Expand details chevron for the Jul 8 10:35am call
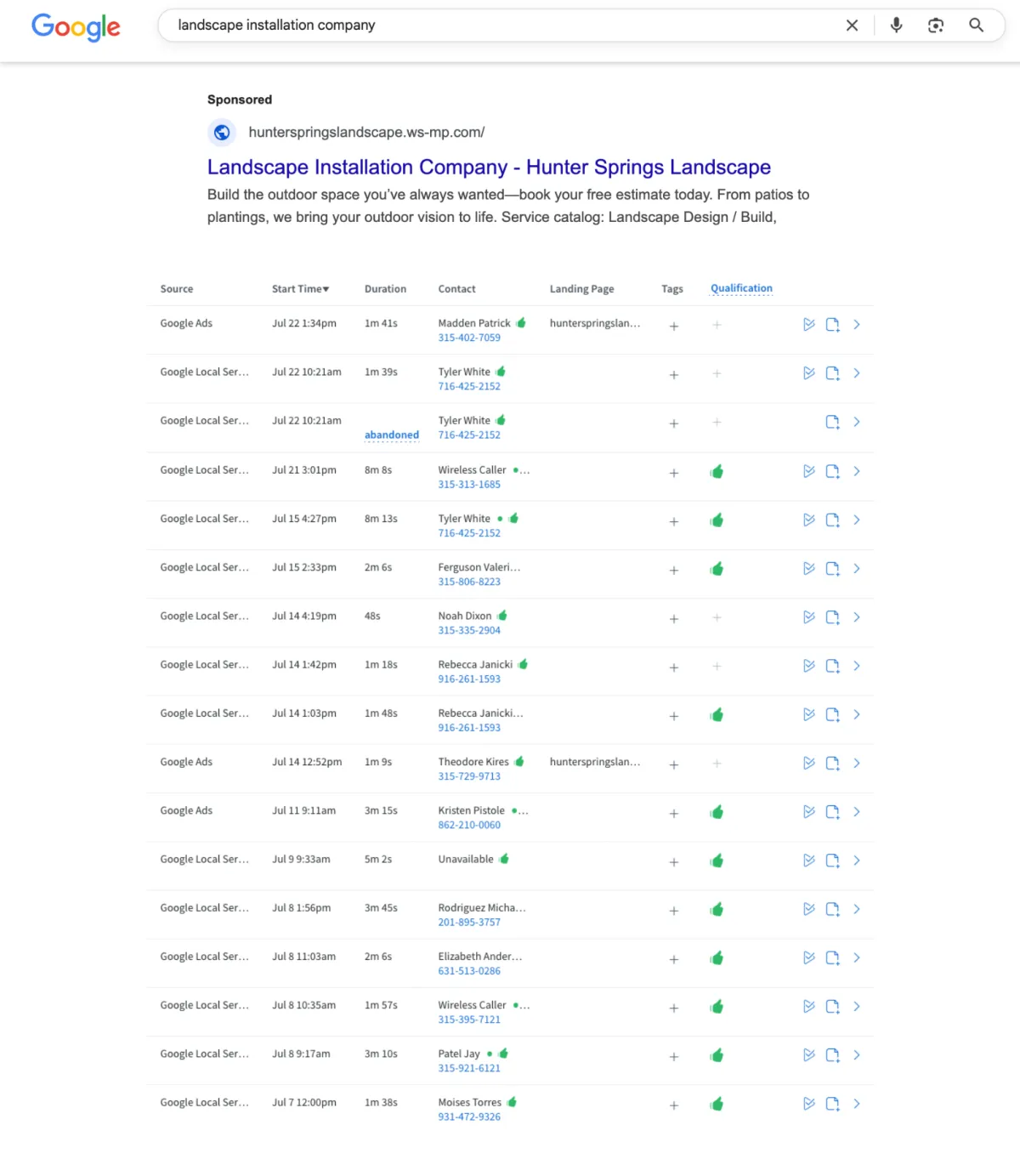Screen dimensions: 1020x1176 [x=857, y=1007]
